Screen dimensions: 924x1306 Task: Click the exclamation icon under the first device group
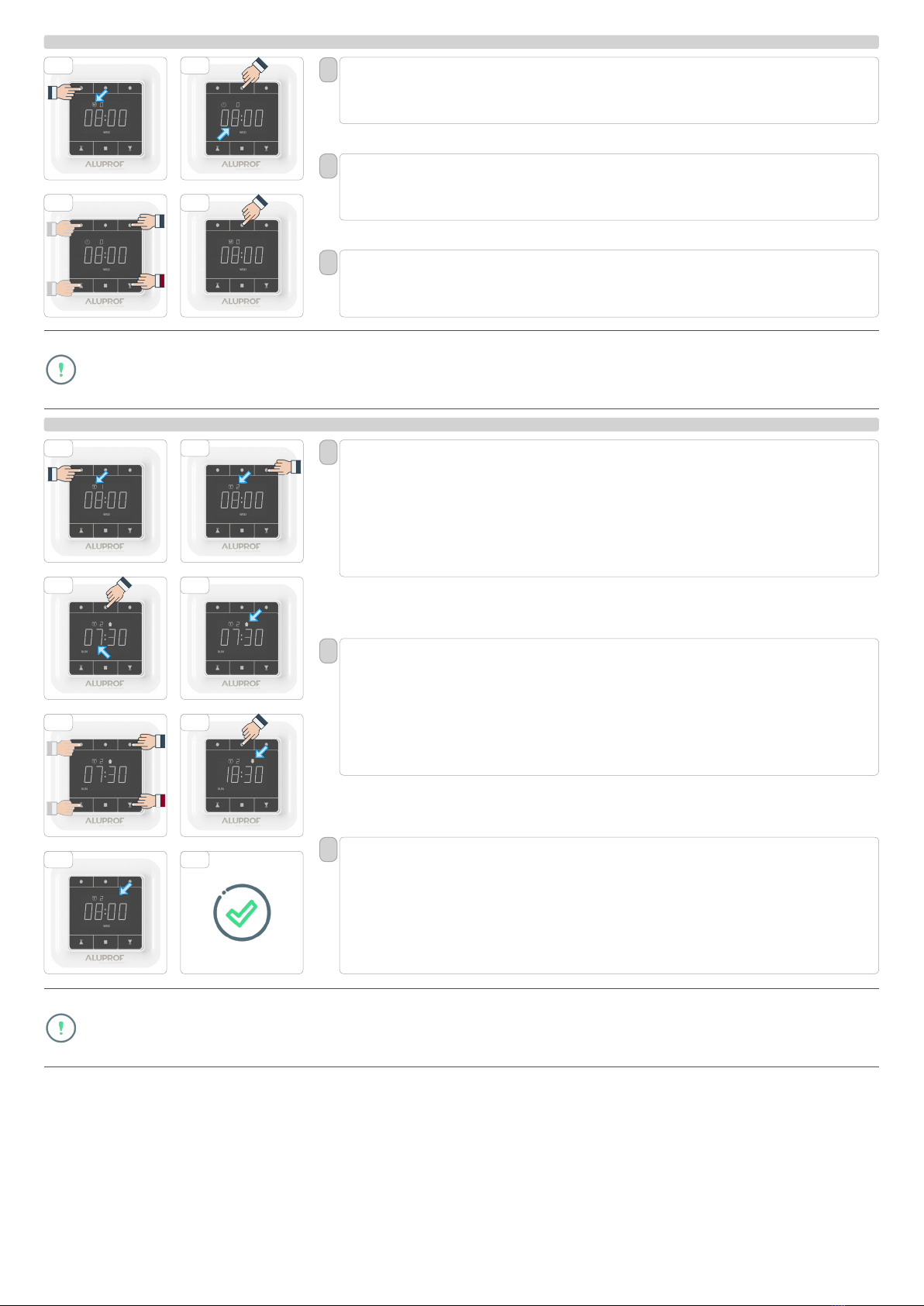[x=61, y=370]
